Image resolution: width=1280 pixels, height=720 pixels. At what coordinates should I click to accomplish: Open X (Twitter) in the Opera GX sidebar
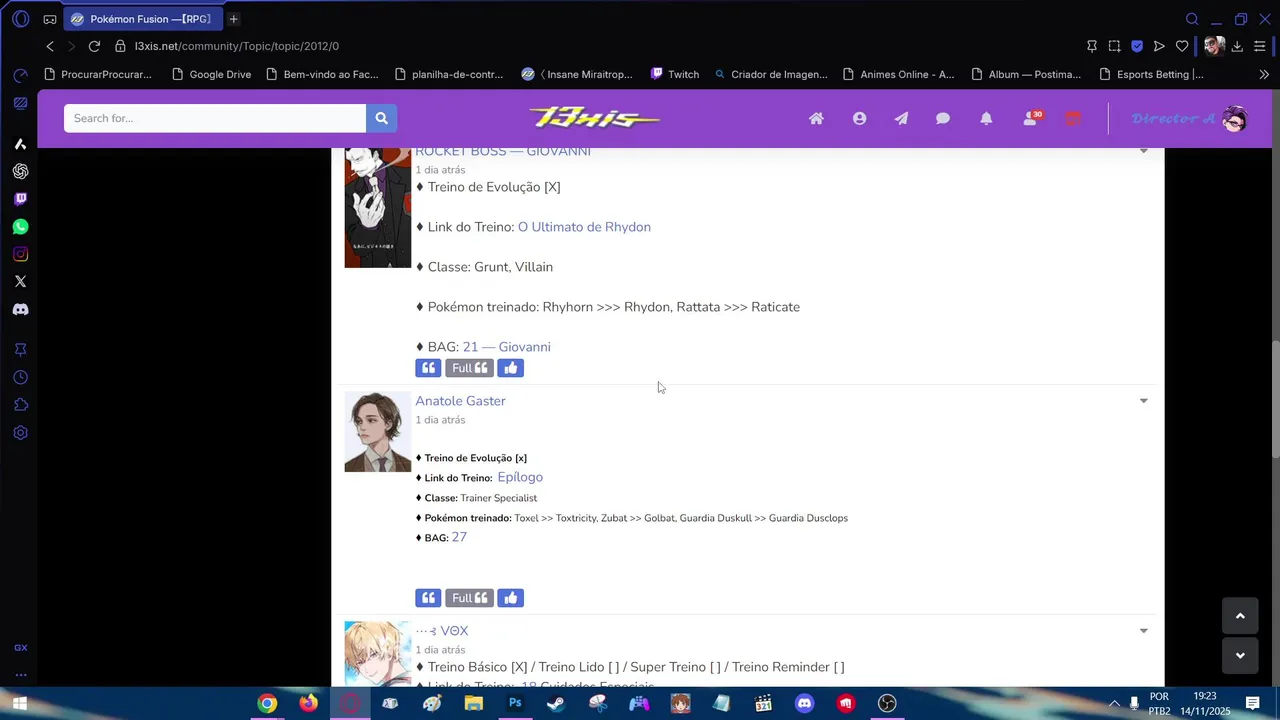[x=20, y=282]
